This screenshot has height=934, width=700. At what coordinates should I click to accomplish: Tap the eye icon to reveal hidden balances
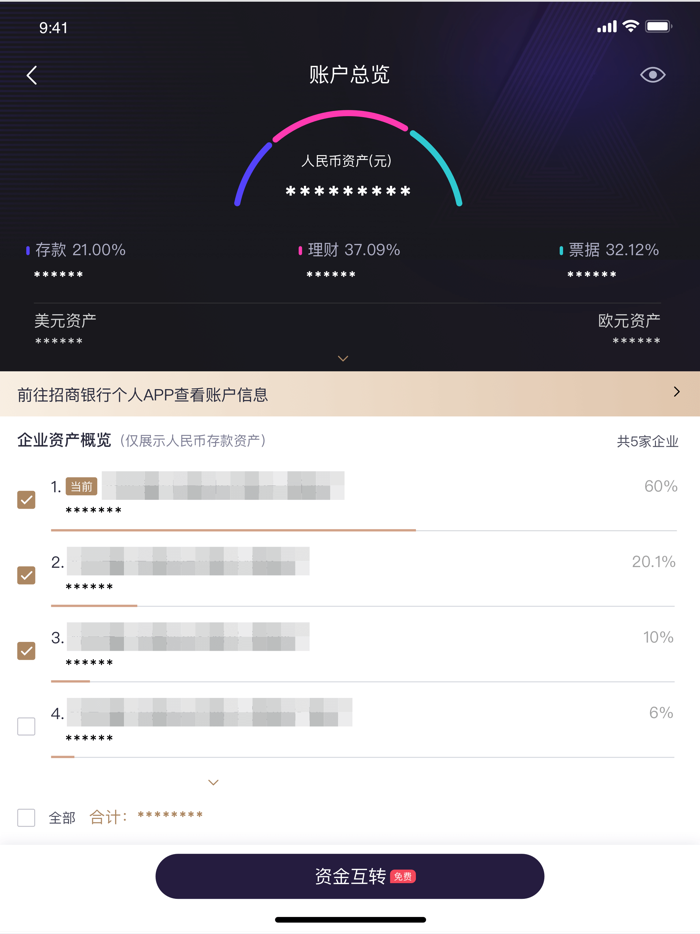652,74
